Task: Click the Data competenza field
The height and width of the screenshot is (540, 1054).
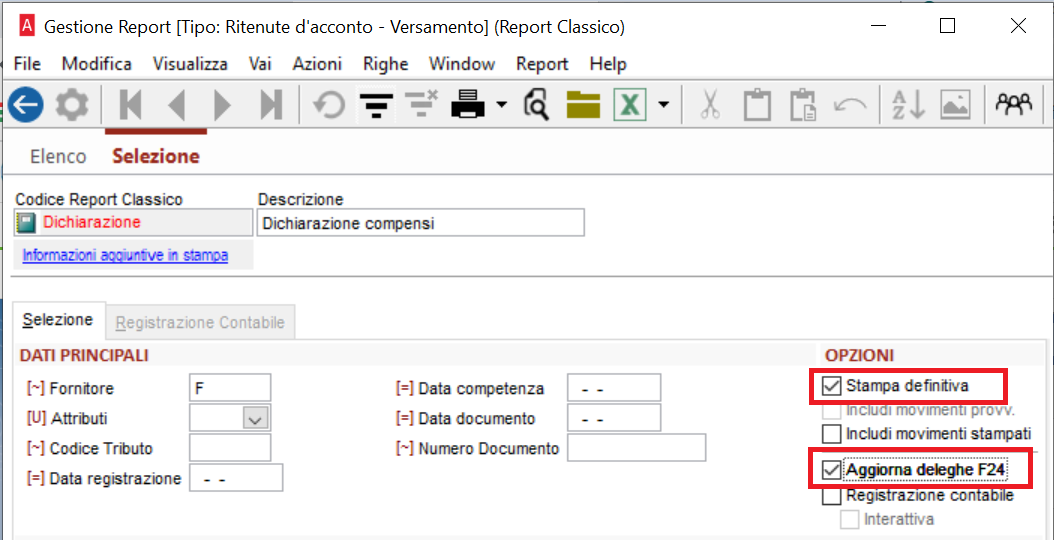Action: click(614, 388)
